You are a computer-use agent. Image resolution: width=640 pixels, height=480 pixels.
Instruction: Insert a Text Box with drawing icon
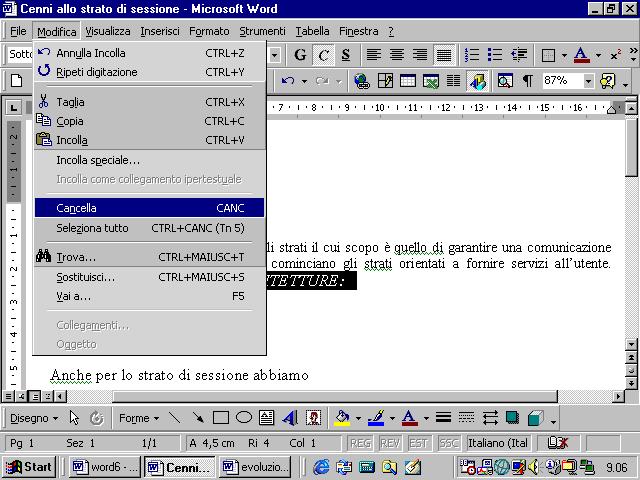pos(267,418)
